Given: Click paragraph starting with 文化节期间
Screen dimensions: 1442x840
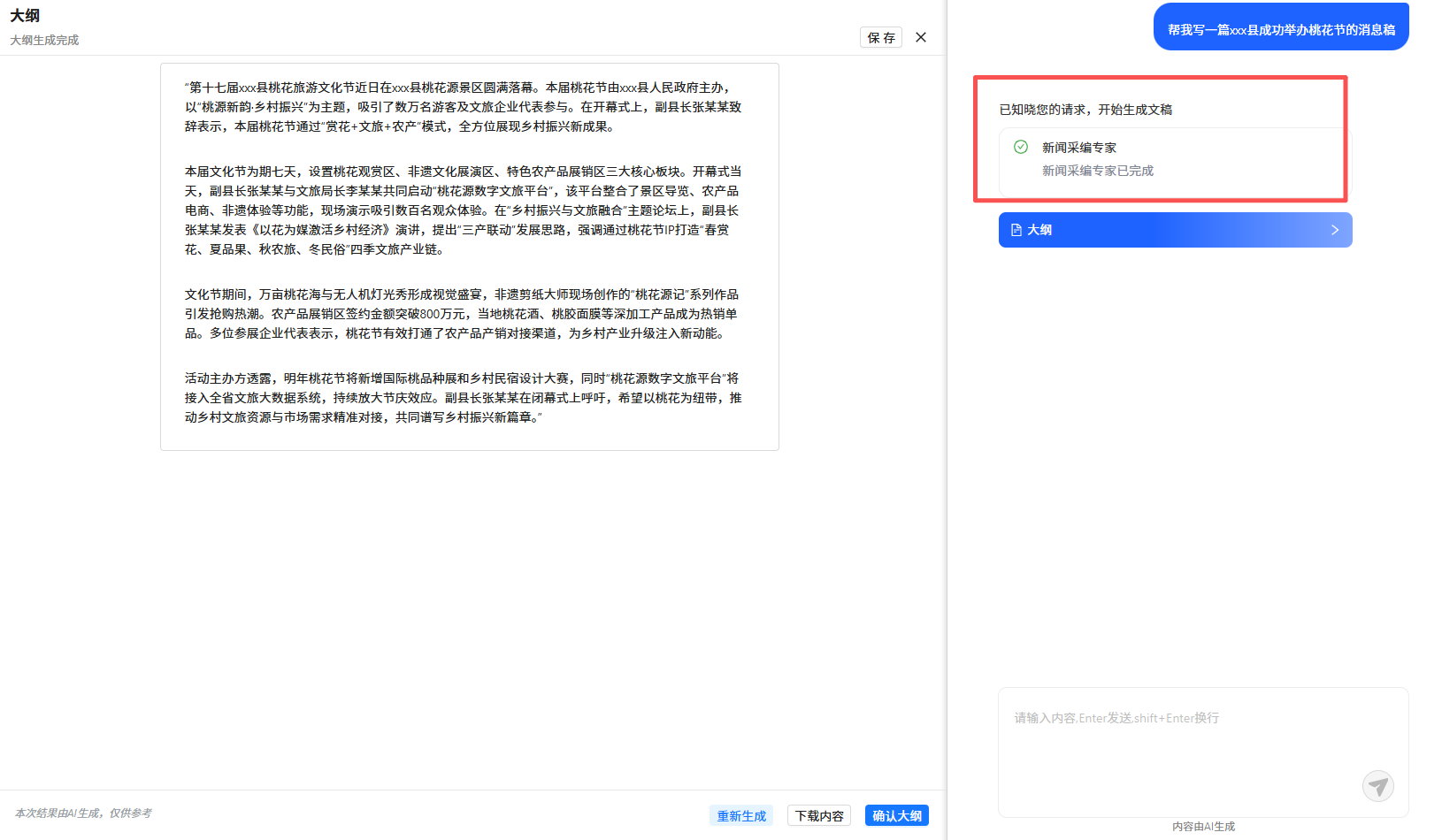Looking at the screenshot, I should click(463, 314).
